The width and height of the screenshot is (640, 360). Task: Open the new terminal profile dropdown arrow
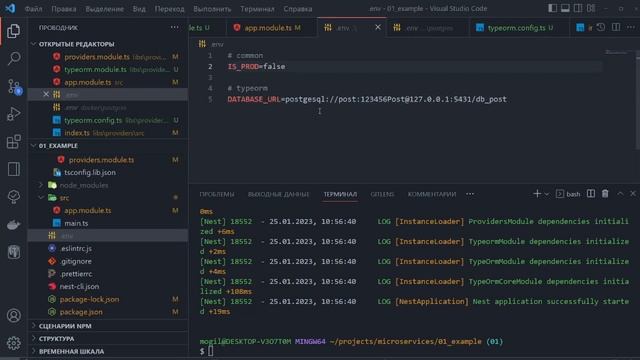(x=547, y=194)
